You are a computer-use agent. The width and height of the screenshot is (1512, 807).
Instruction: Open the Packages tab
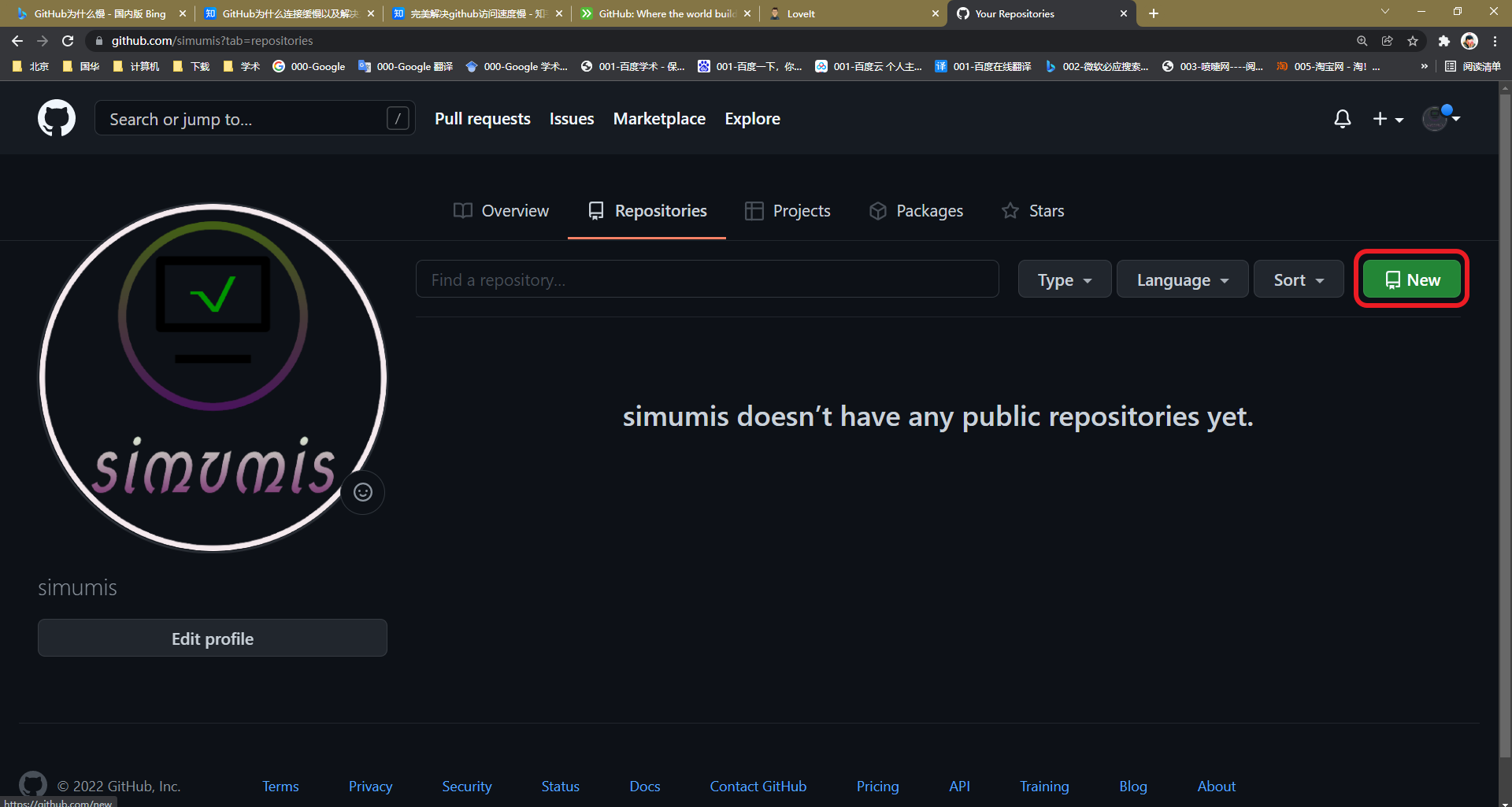point(916,211)
